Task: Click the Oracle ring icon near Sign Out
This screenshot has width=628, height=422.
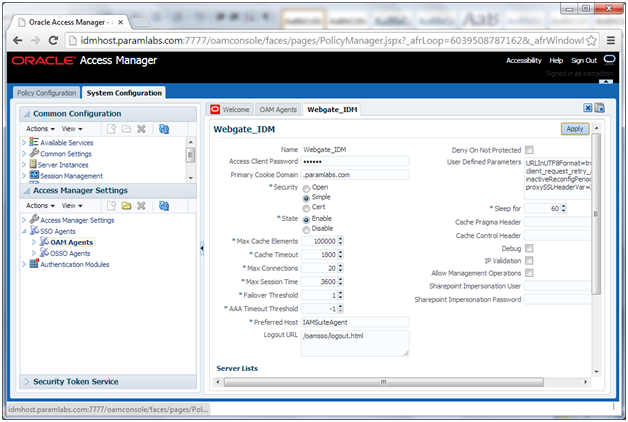Action: tap(609, 60)
